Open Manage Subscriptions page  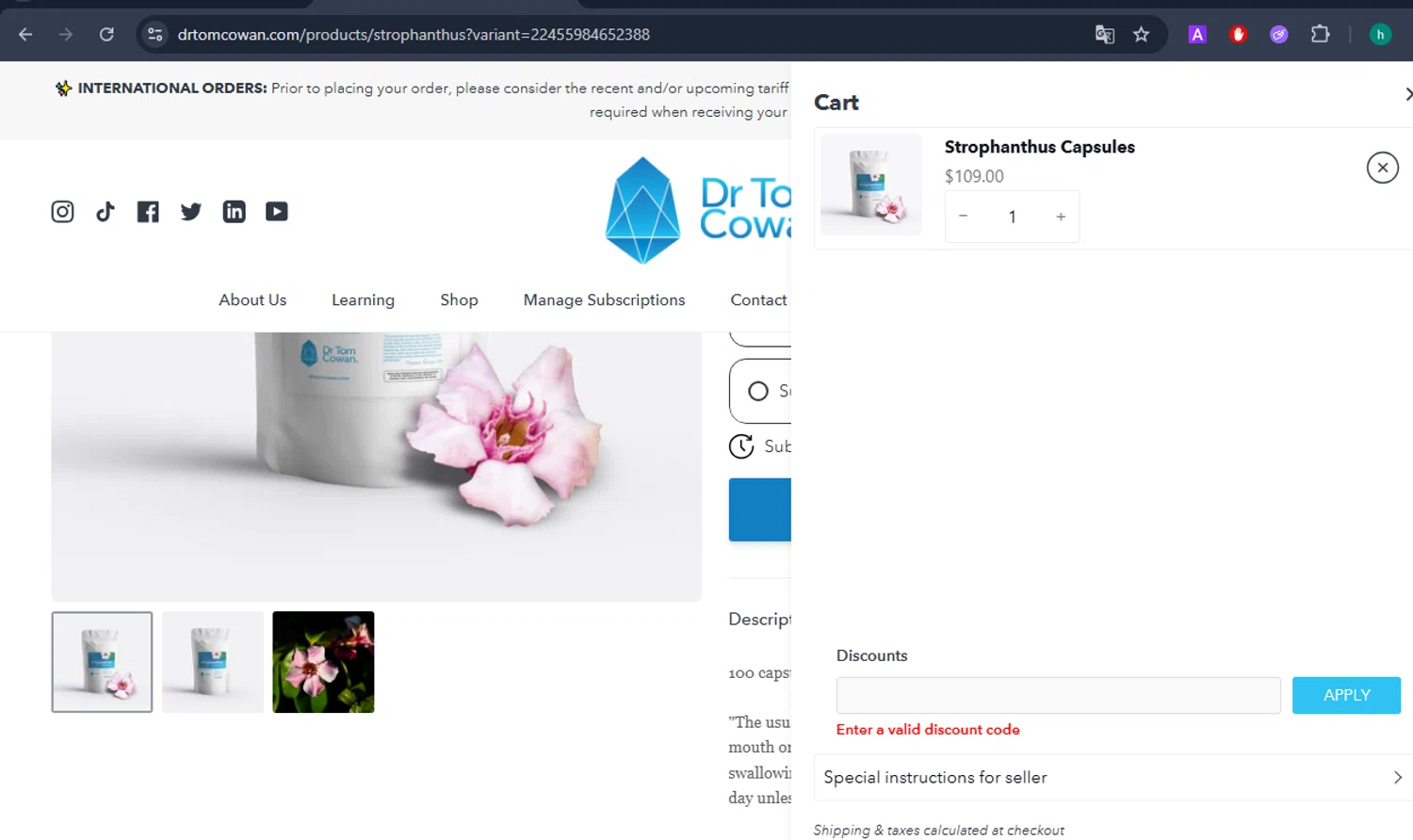click(x=604, y=299)
